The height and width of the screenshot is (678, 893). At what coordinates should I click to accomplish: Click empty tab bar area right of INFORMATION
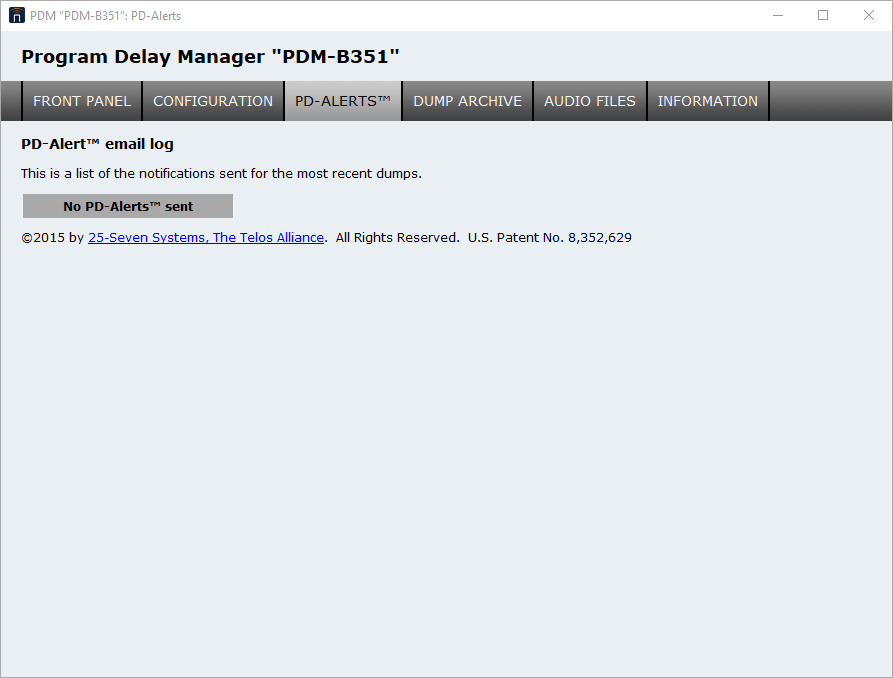coord(830,101)
